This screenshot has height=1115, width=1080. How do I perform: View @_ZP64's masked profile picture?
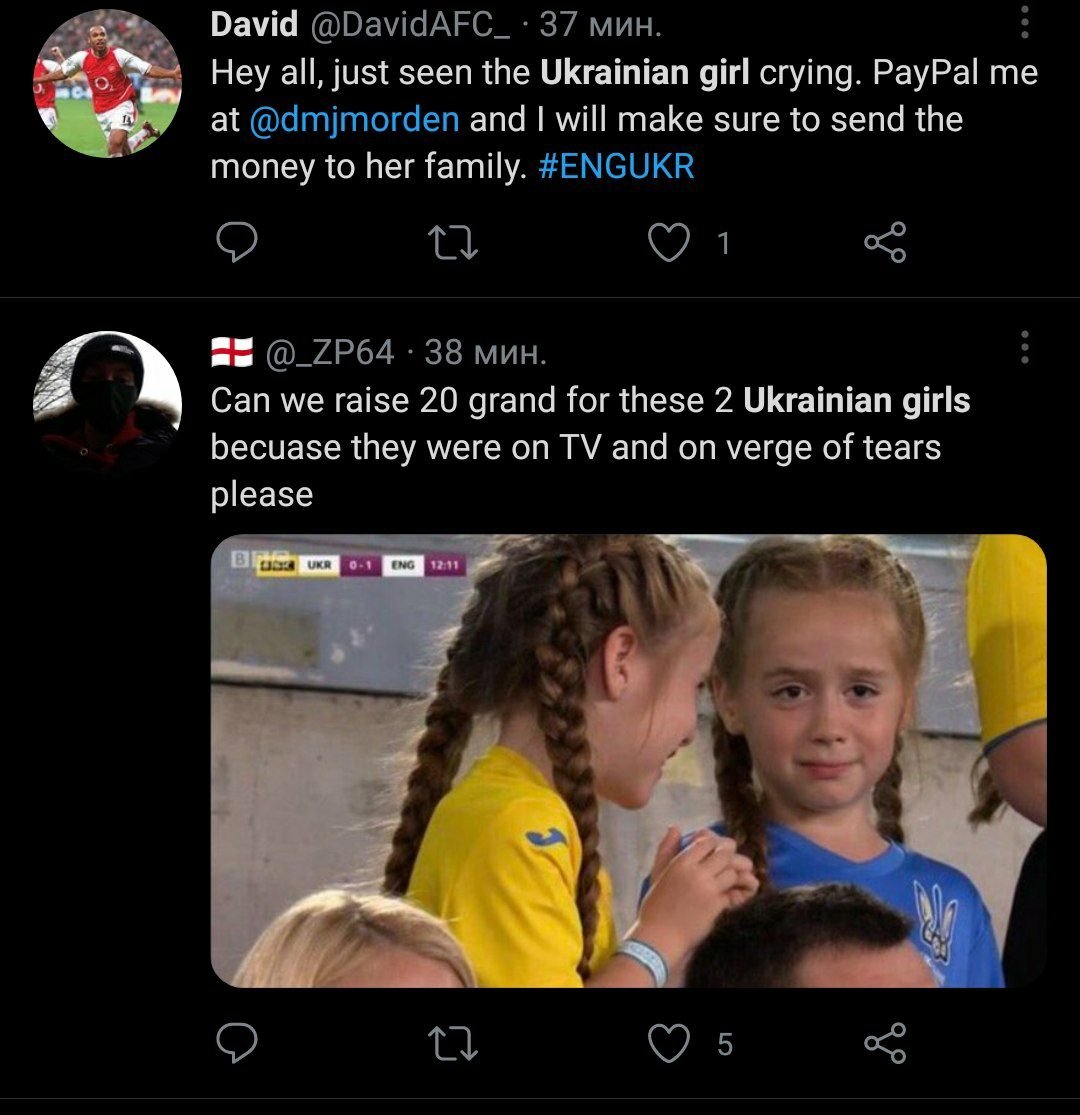(x=107, y=405)
